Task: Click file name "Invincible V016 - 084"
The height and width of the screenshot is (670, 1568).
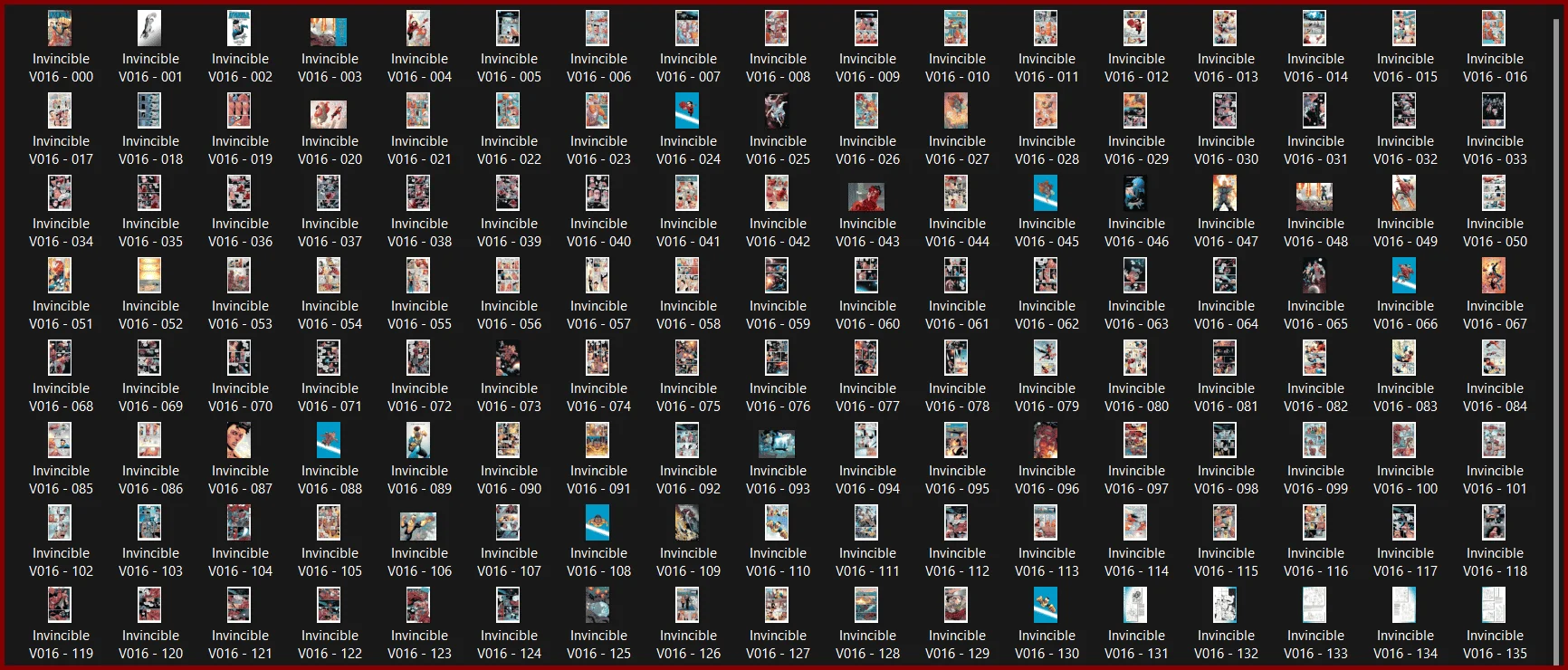Action: [x=1495, y=397]
